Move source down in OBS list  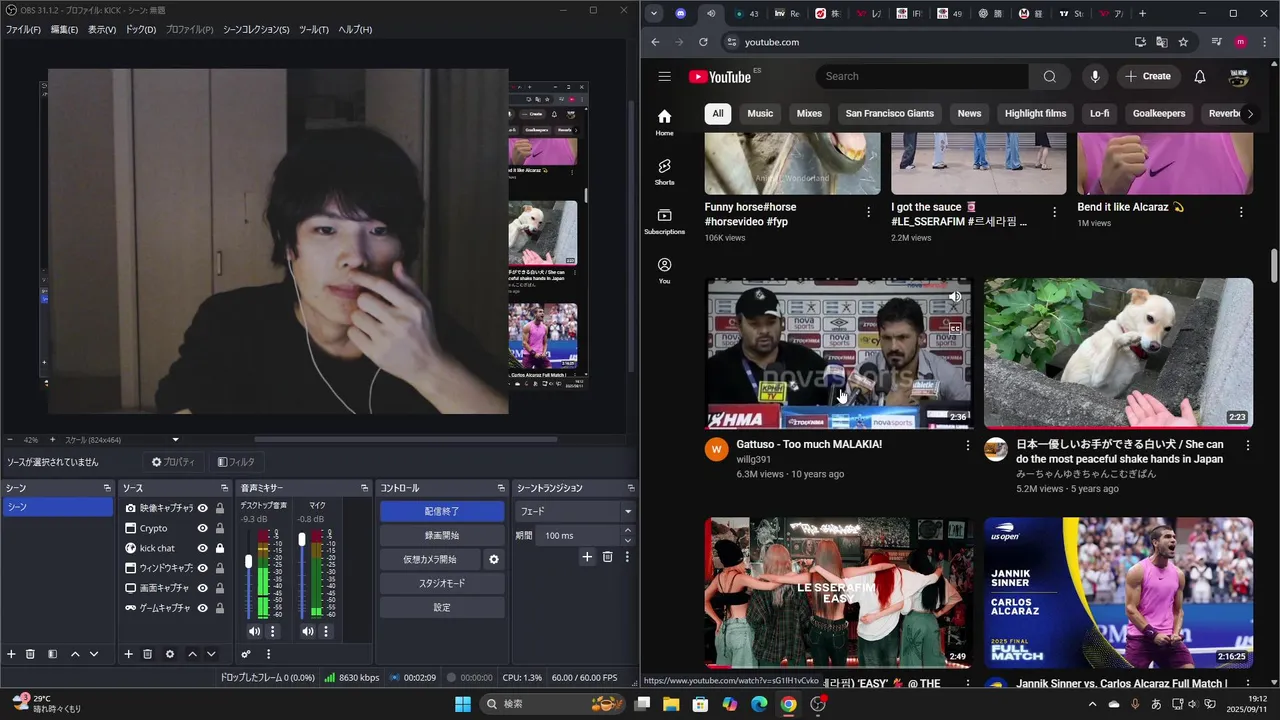pos(211,654)
